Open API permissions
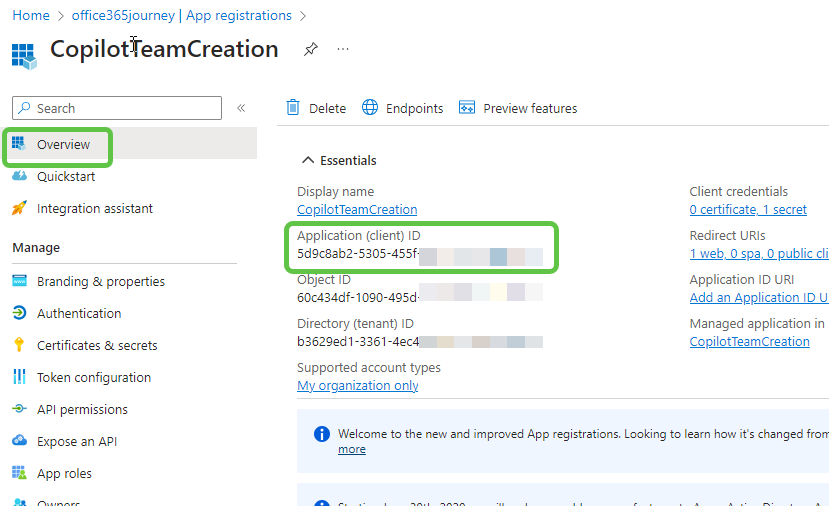 point(82,409)
